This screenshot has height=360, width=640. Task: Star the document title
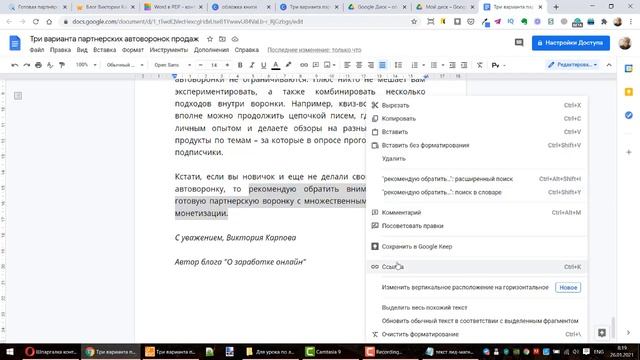click(210, 39)
